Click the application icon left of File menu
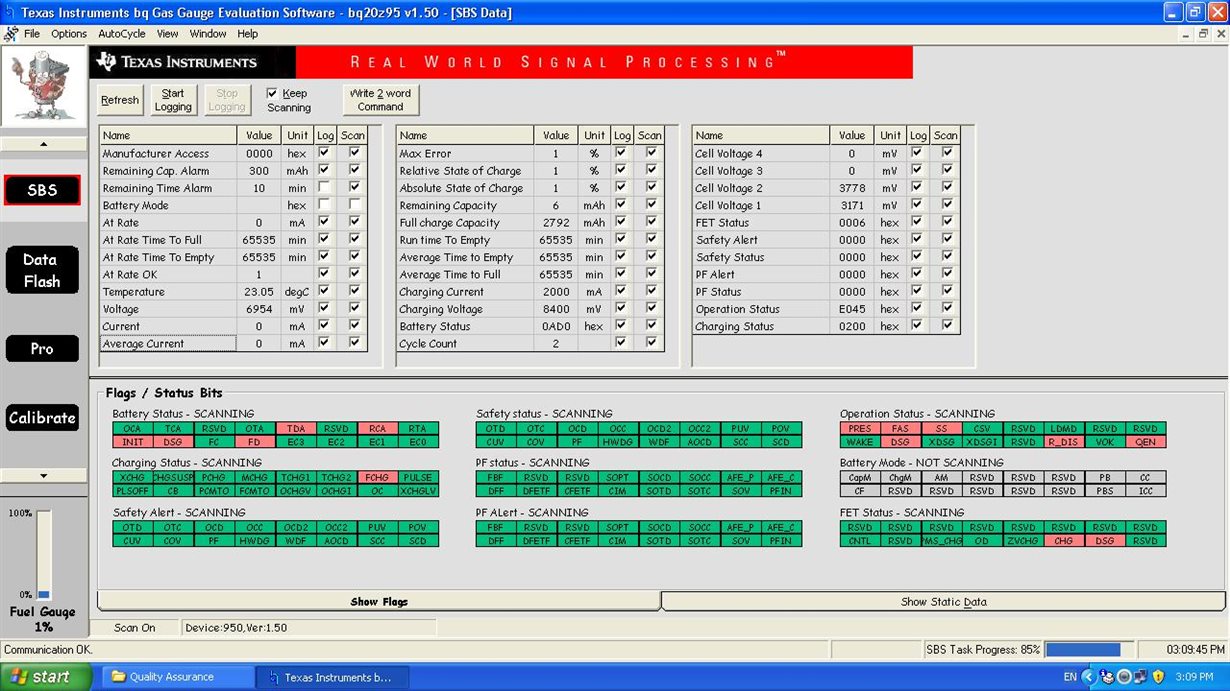Viewport: 1230px width, 691px height. pyautogui.click(x=11, y=33)
